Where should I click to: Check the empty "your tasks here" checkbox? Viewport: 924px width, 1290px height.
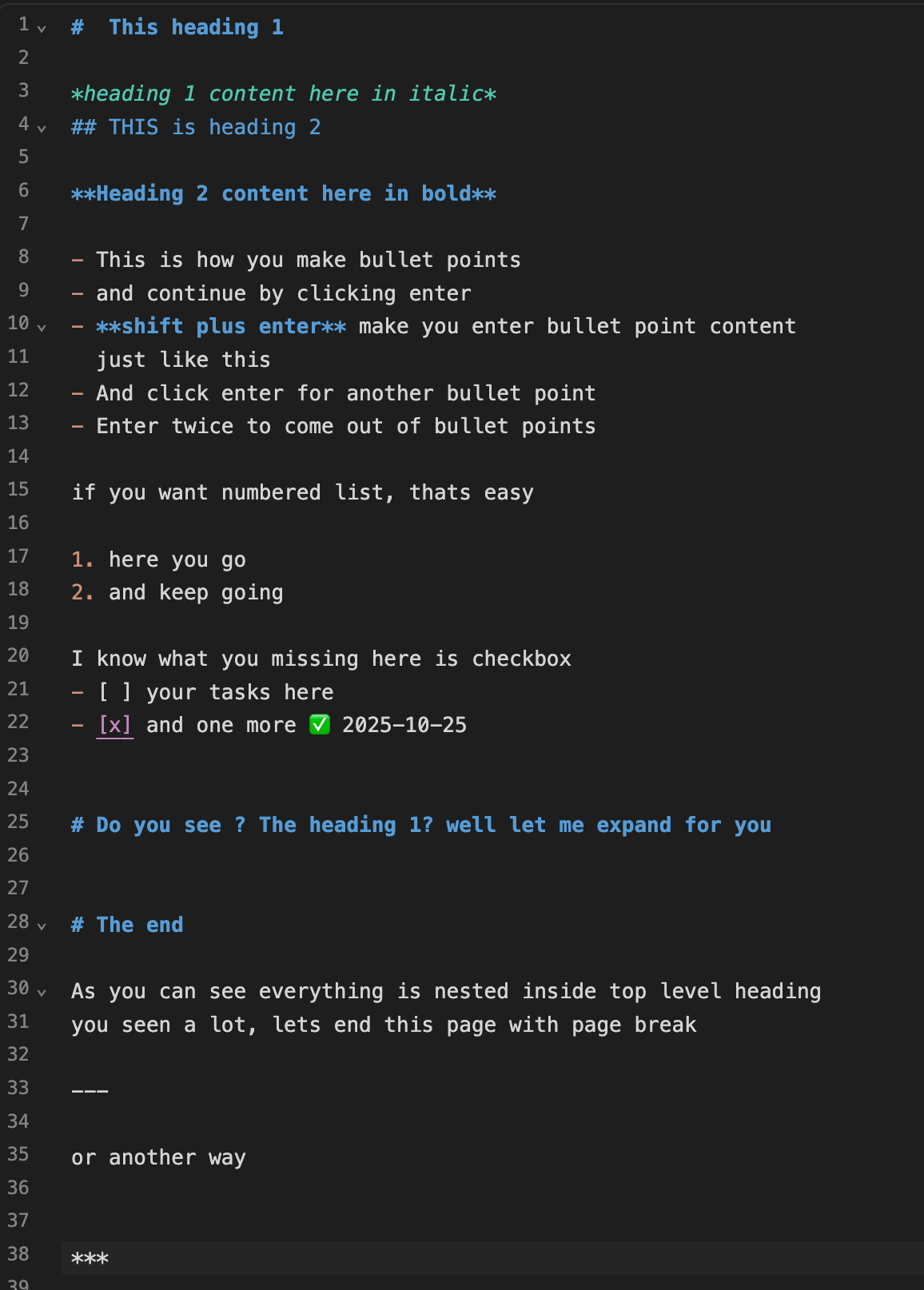114,692
